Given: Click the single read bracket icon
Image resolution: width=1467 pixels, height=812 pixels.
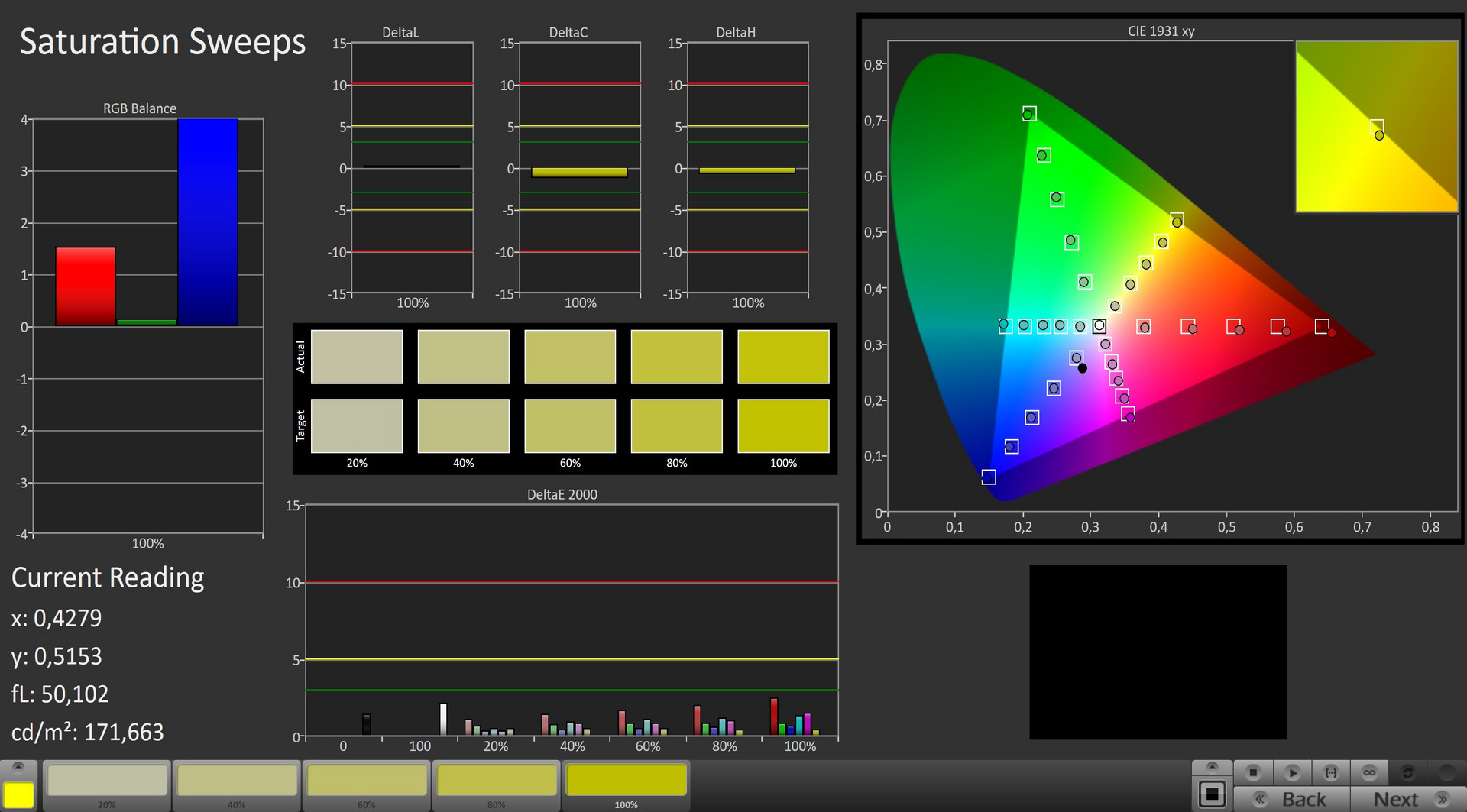Looking at the screenshot, I should 1330,772.
